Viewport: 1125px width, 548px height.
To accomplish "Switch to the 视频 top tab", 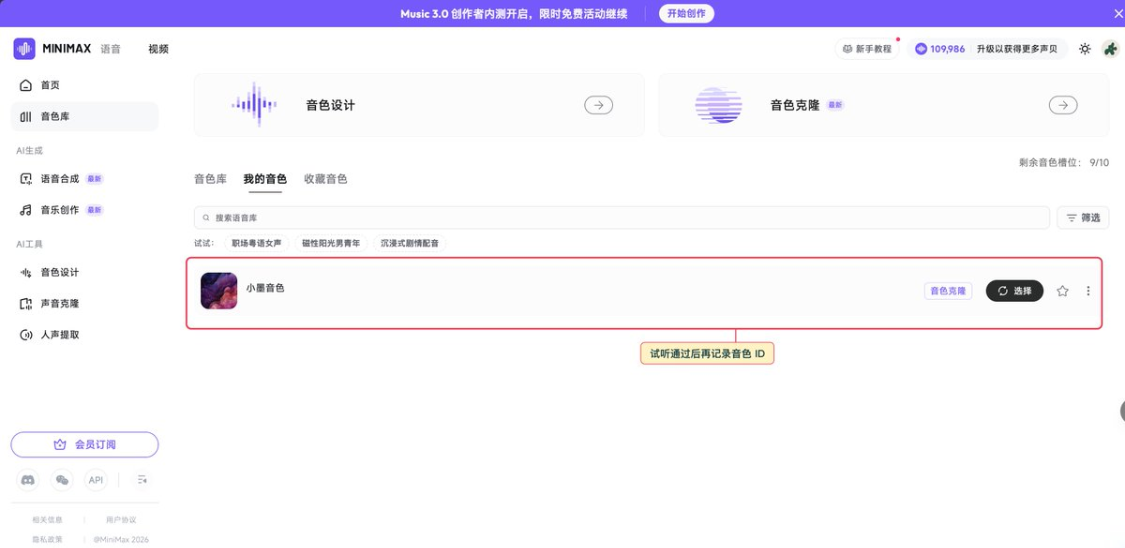I will click(x=159, y=49).
